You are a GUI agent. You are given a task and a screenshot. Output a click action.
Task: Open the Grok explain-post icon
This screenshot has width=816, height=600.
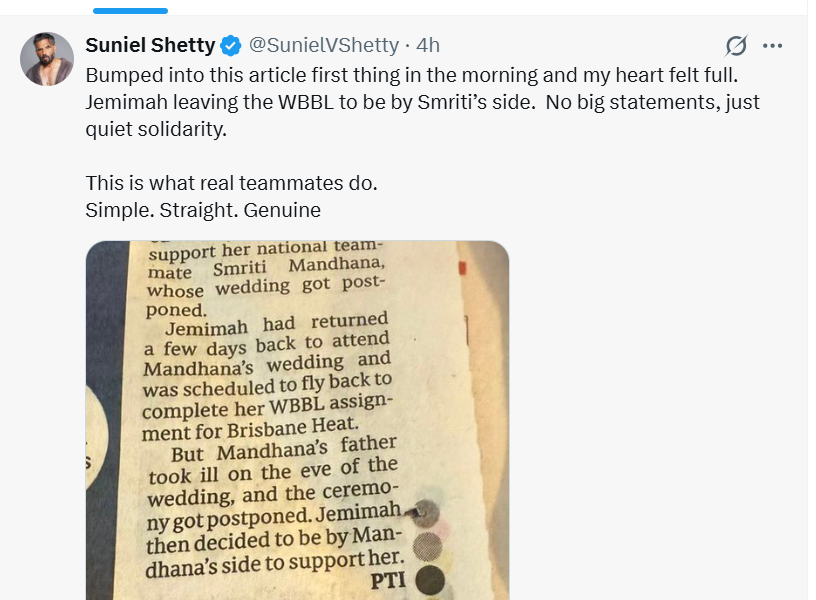coord(736,45)
